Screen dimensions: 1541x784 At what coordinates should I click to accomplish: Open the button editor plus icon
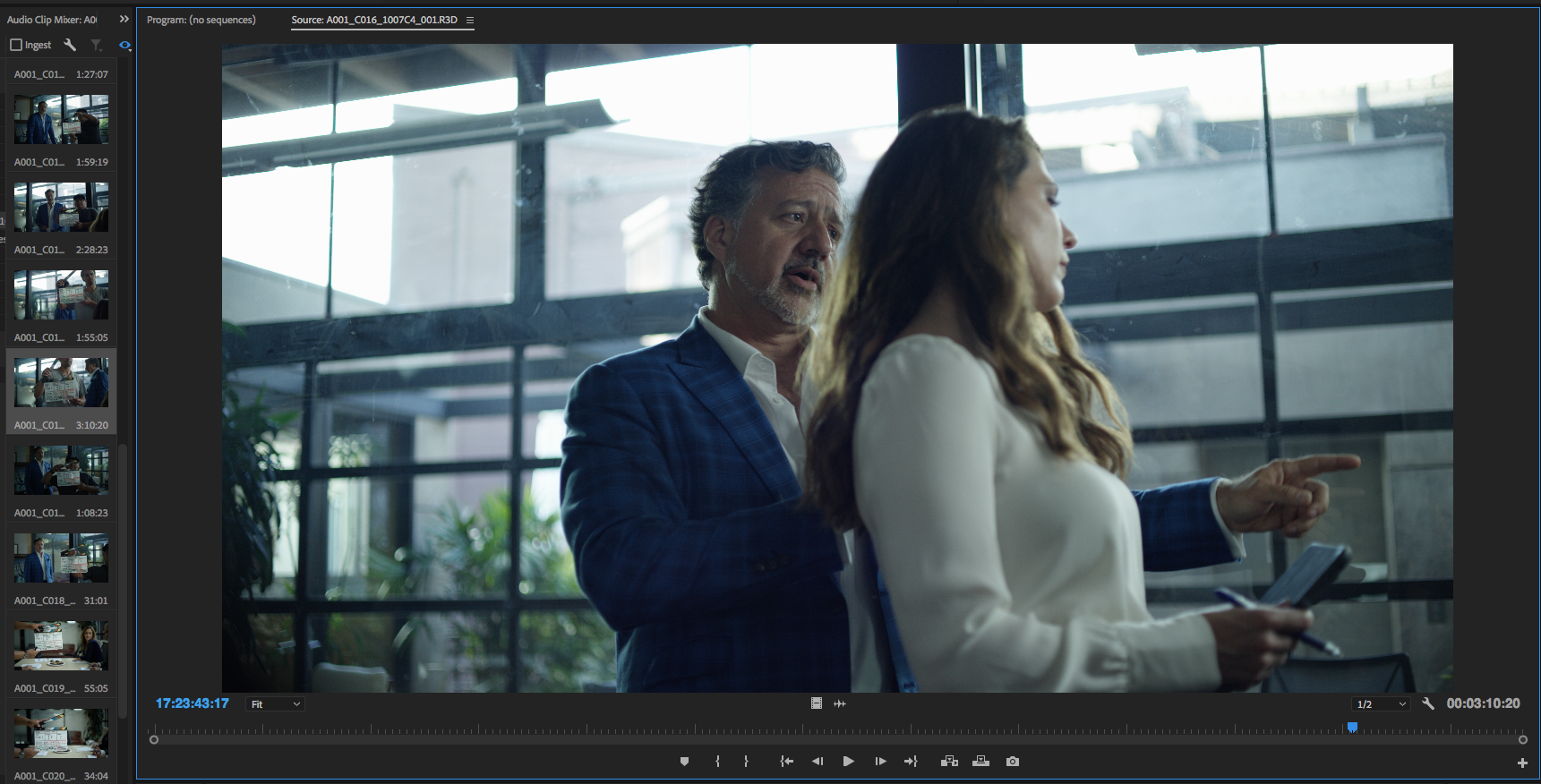click(1522, 763)
